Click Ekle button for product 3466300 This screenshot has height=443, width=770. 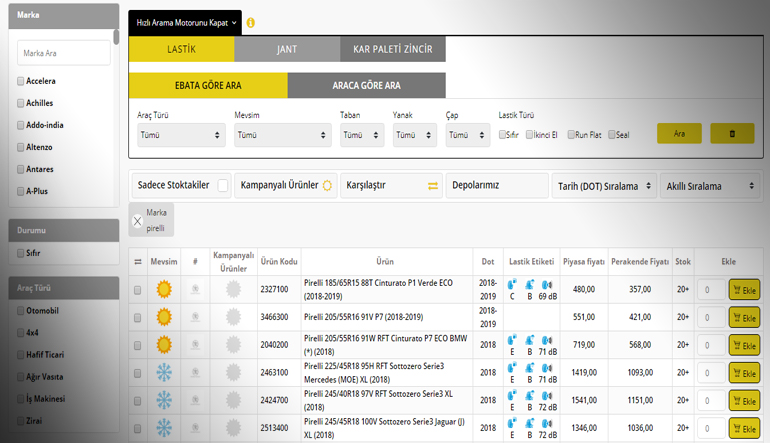(x=744, y=318)
